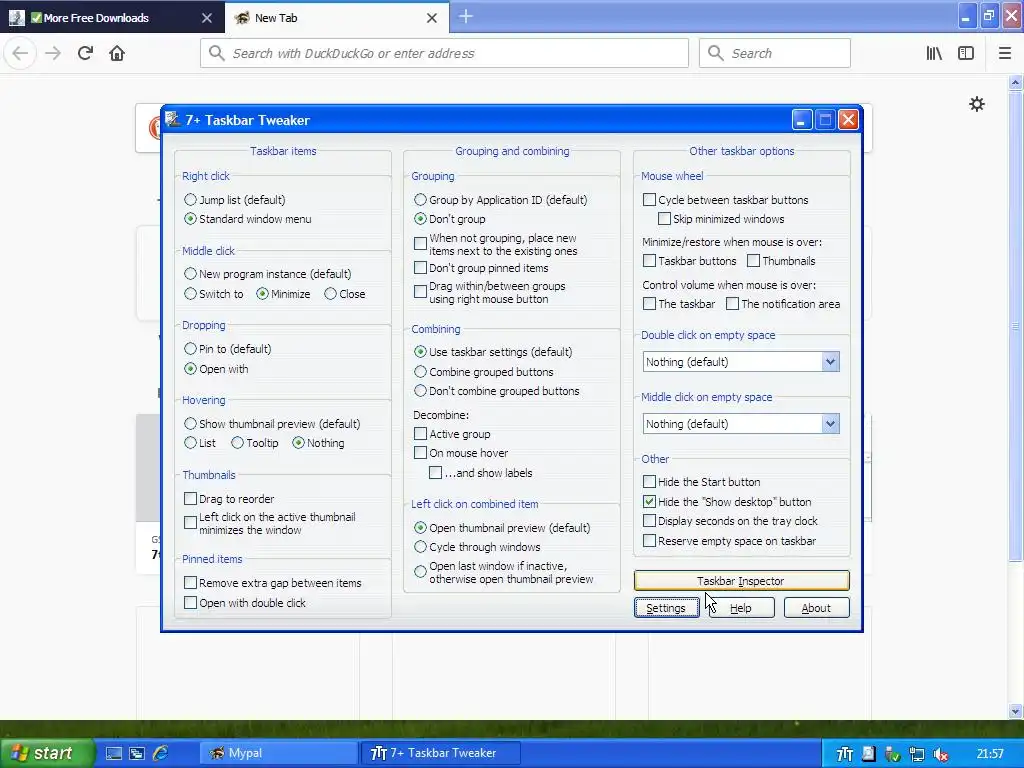
Task: Open a new tab with plus button
Action: click(x=466, y=17)
